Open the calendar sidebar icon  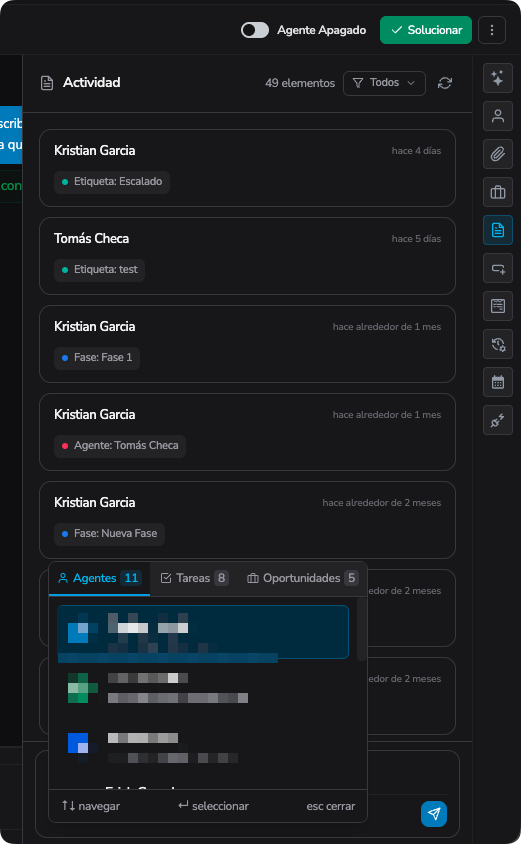498,382
